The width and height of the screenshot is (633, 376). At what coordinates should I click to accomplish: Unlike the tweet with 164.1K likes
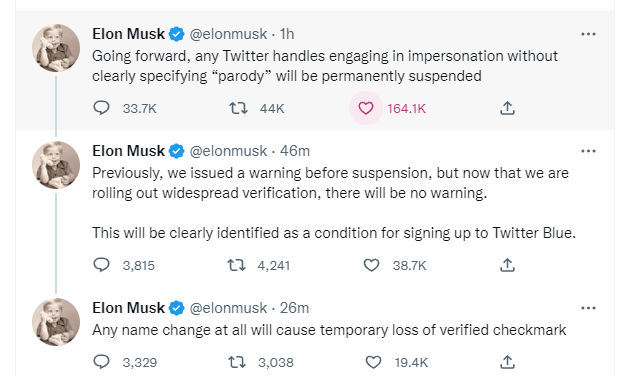366,108
